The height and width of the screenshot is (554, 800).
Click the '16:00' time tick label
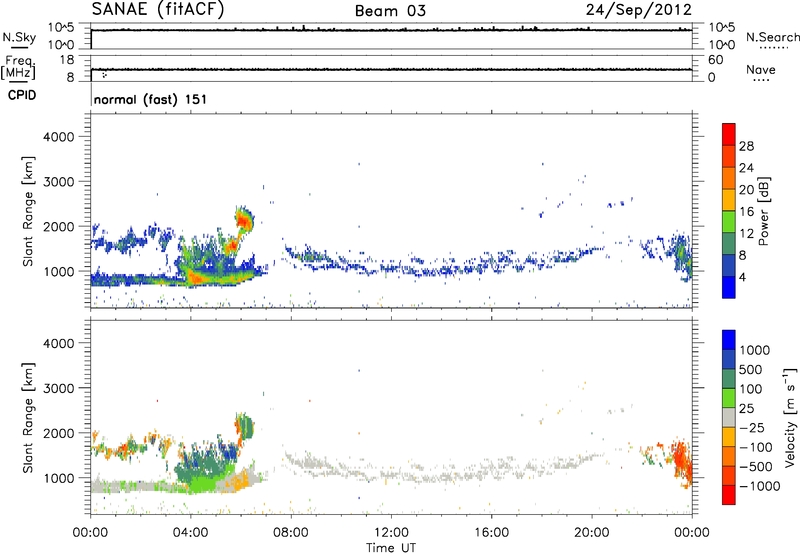491,533
